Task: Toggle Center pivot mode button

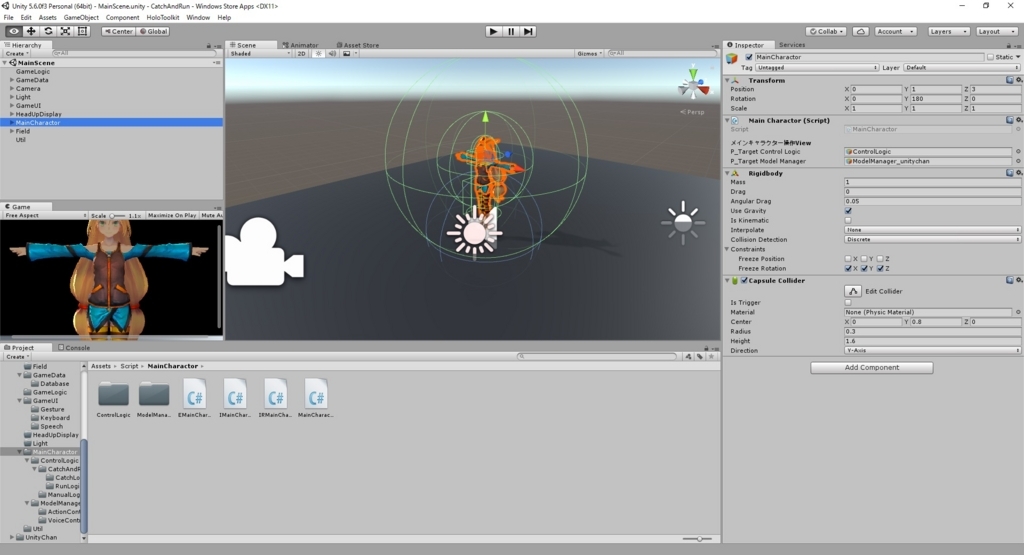Action: [118, 31]
